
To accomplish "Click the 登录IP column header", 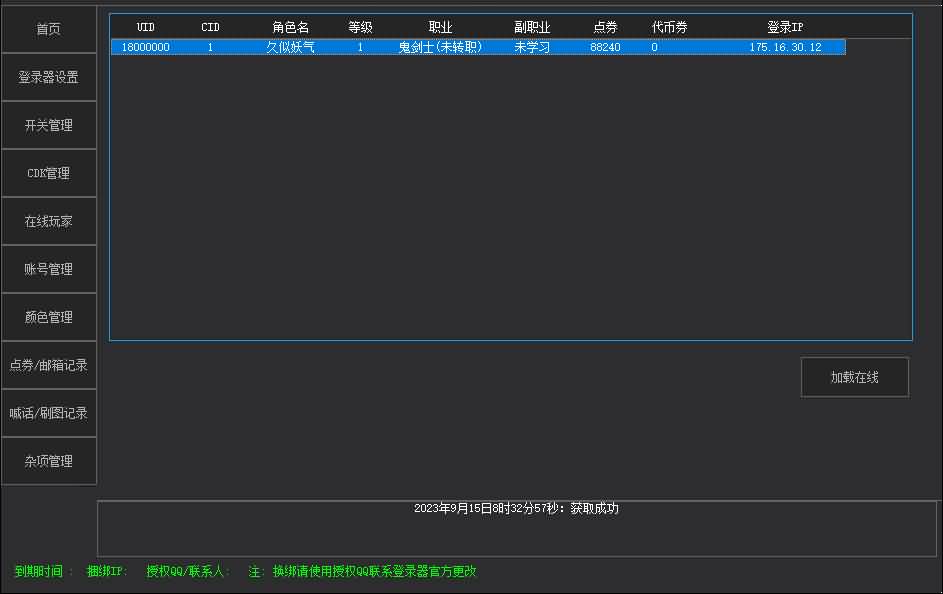I will click(x=785, y=27).
